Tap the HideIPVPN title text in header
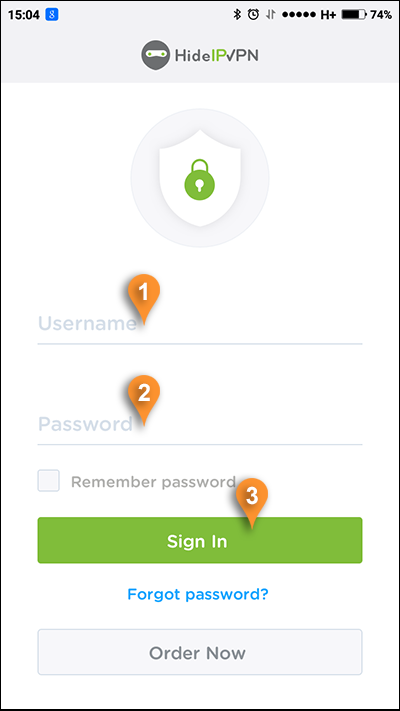Screen dimensions: 400x711 coord(216,56)
